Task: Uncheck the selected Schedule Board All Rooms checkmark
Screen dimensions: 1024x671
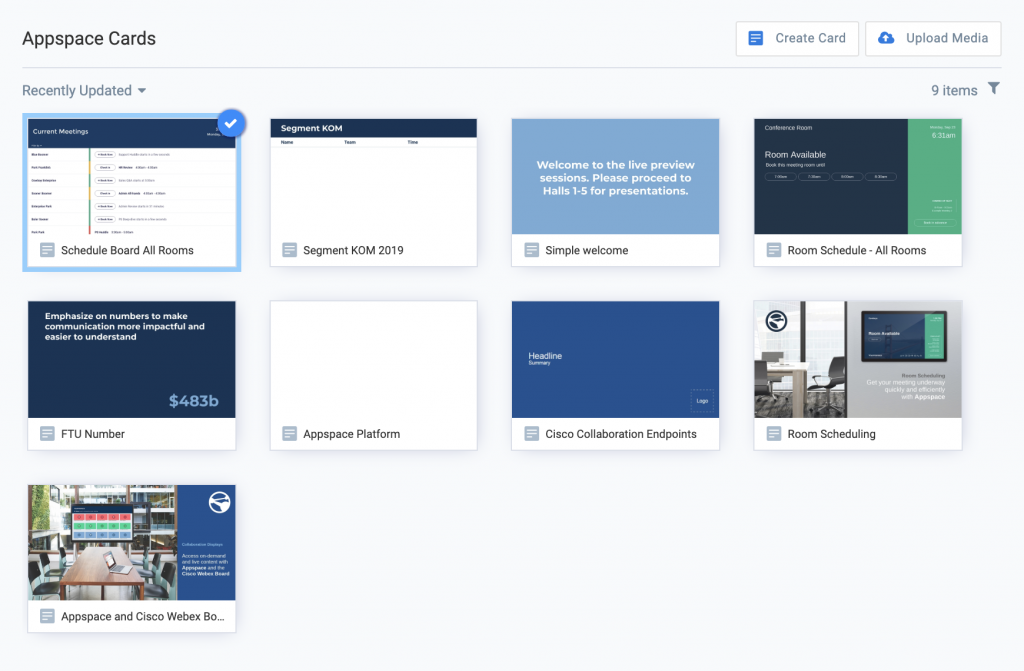Action: click(x=231, y=123)
